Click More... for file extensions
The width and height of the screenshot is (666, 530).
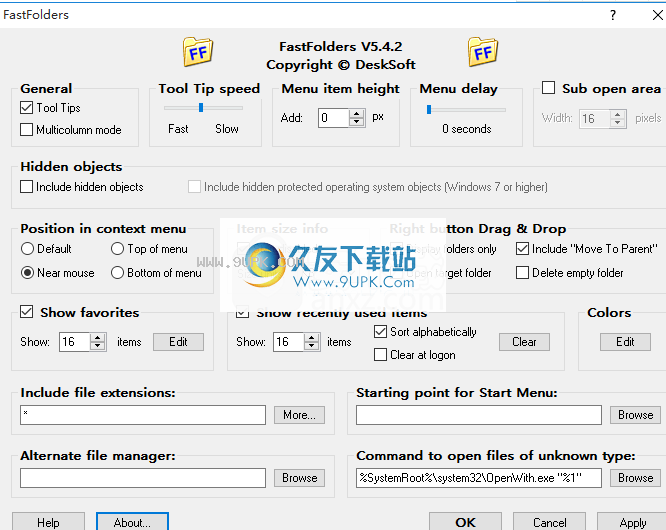coord(299,415)
